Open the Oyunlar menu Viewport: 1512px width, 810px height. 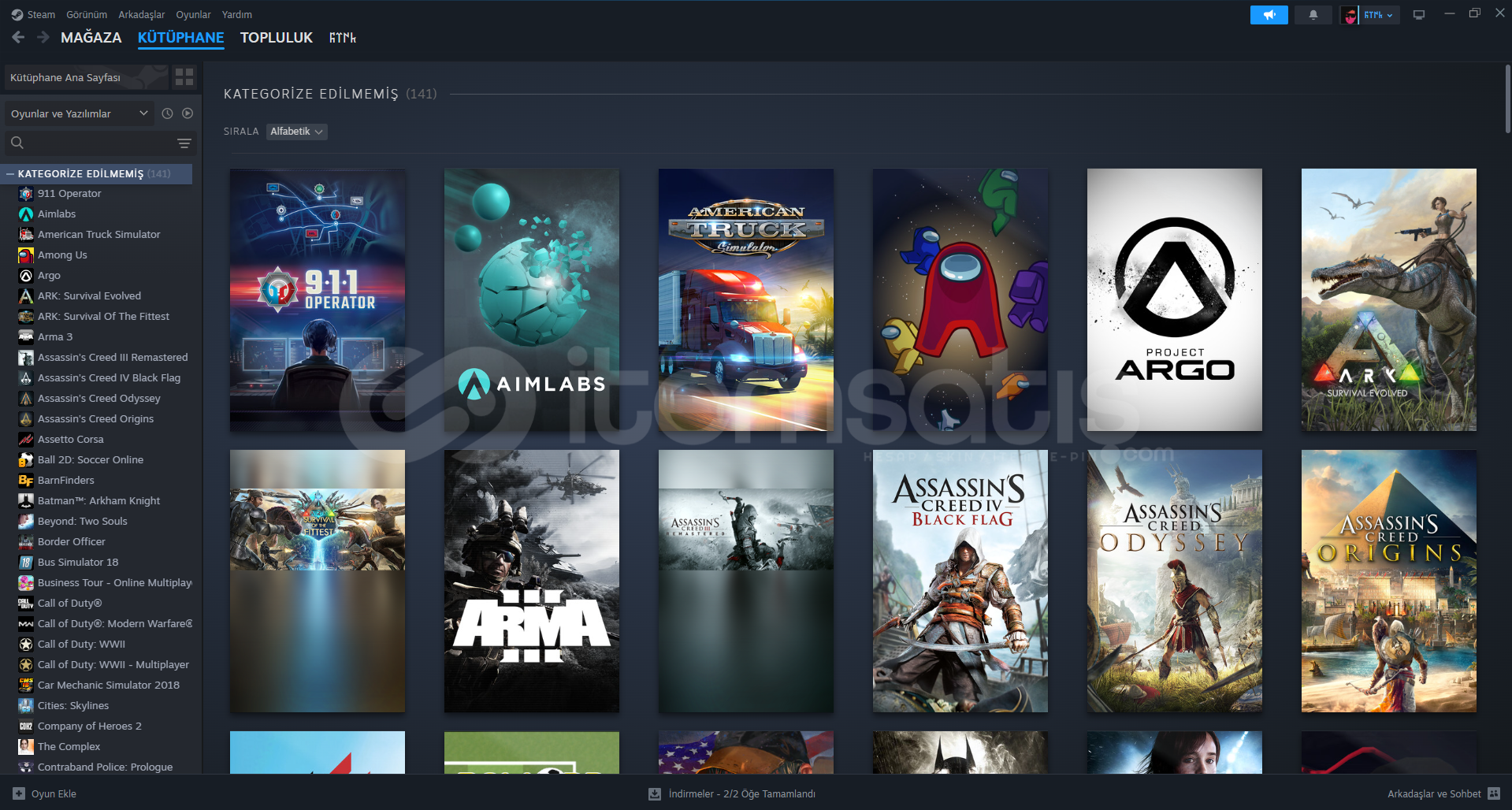(x=193, y=14)
